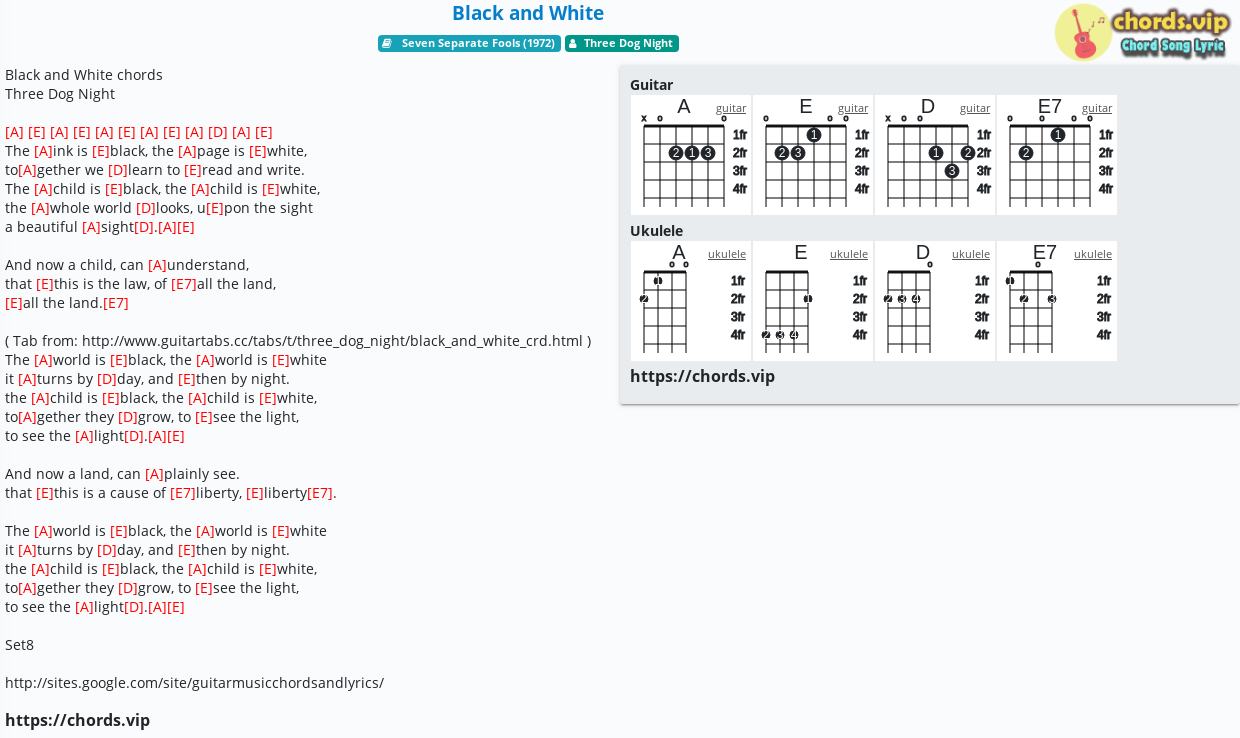
Task: Open the guitar D chord diagram
Action: [x=935, y=155]
